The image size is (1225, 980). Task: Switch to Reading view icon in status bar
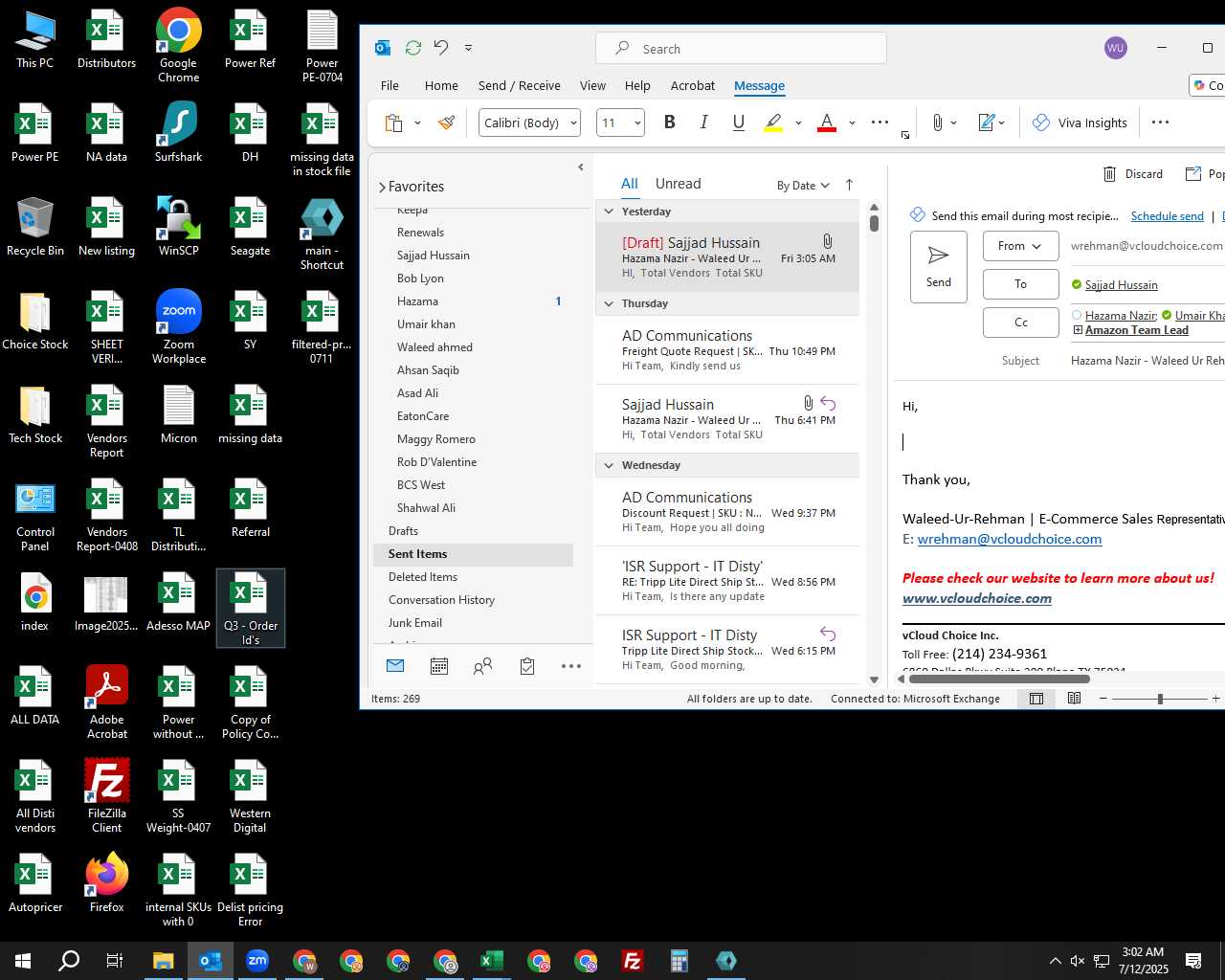pos(1075,699)
